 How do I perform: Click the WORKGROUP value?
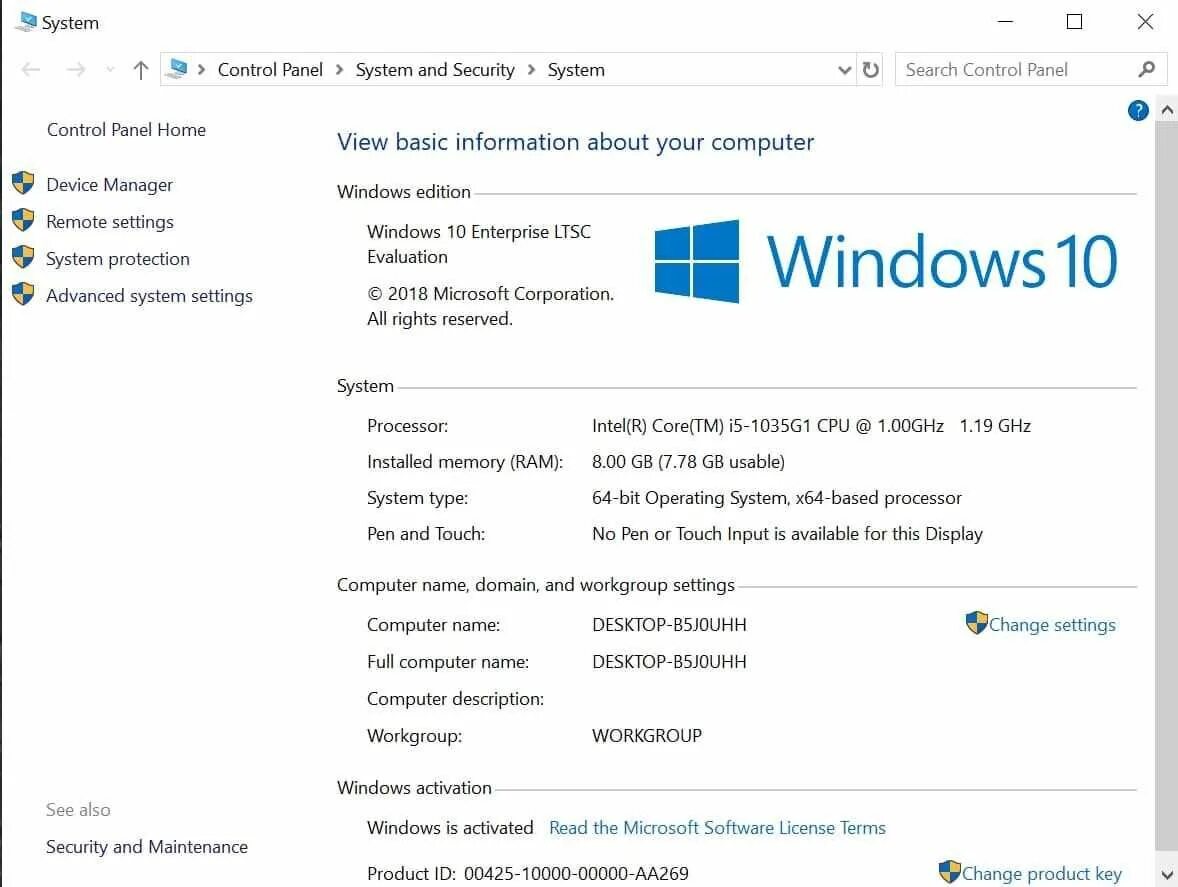647,736
